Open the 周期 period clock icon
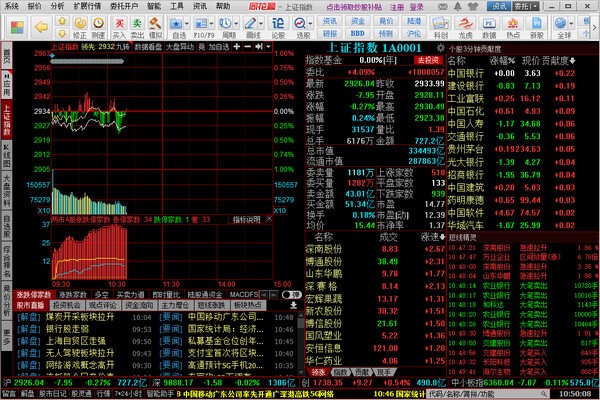600x400 pixels. click(x=226, y=28)
